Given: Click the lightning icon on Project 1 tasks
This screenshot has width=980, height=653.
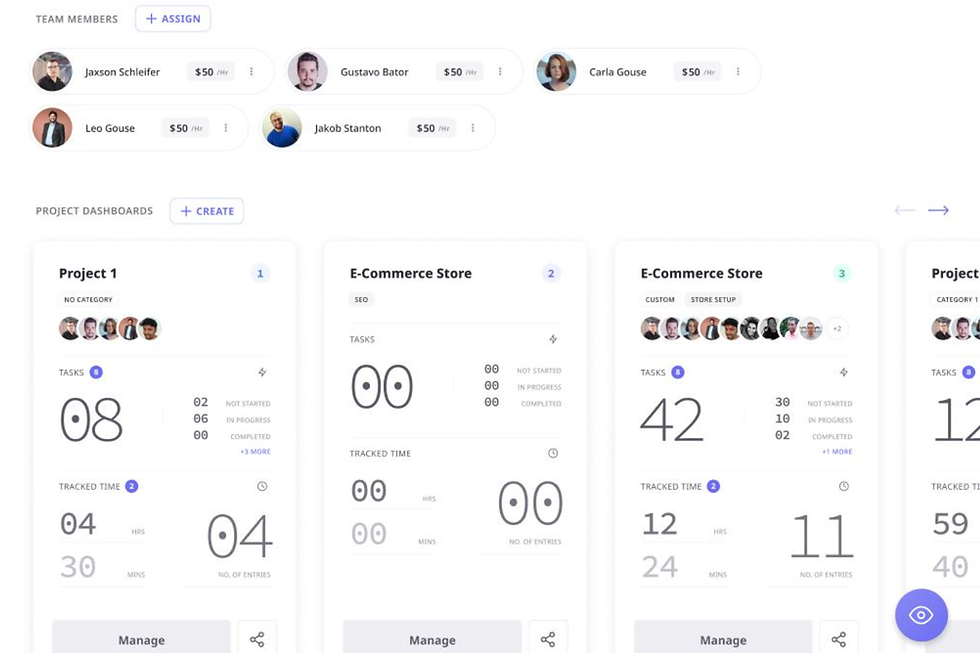Looking at the screenshot, I should tap(261, 372).
